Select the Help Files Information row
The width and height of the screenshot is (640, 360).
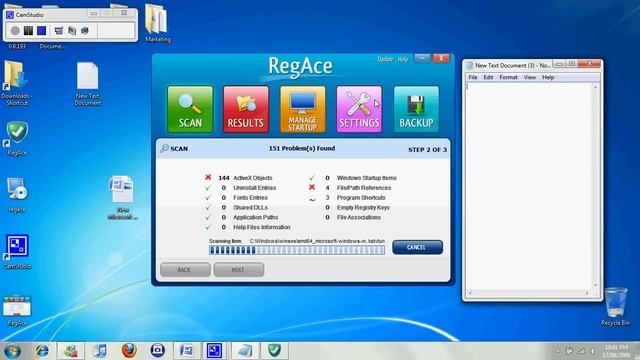click(x=247, y=227)
